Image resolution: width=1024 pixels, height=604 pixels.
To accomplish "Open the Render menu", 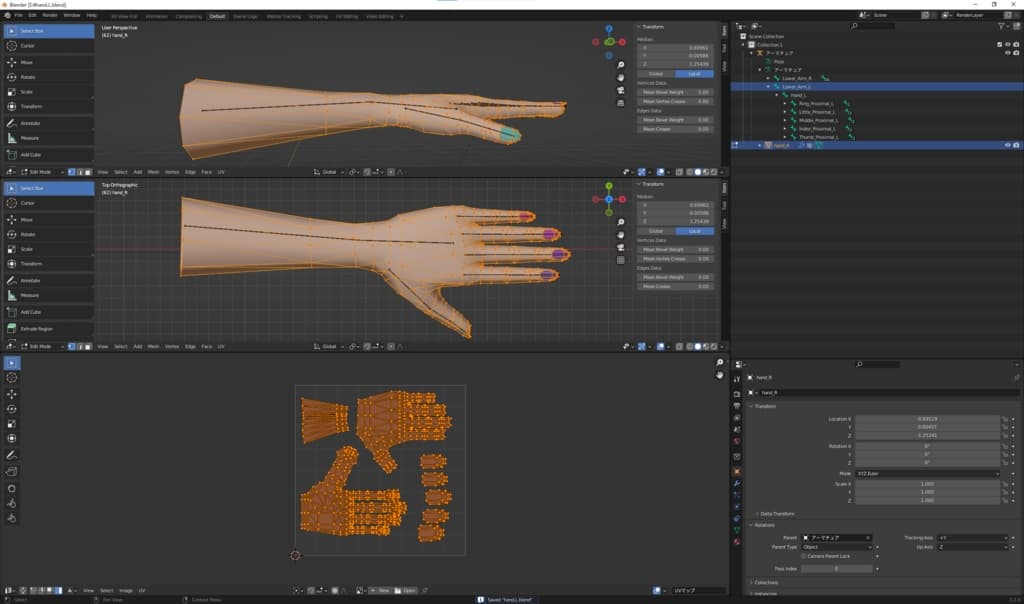I will tap(48, 15).
